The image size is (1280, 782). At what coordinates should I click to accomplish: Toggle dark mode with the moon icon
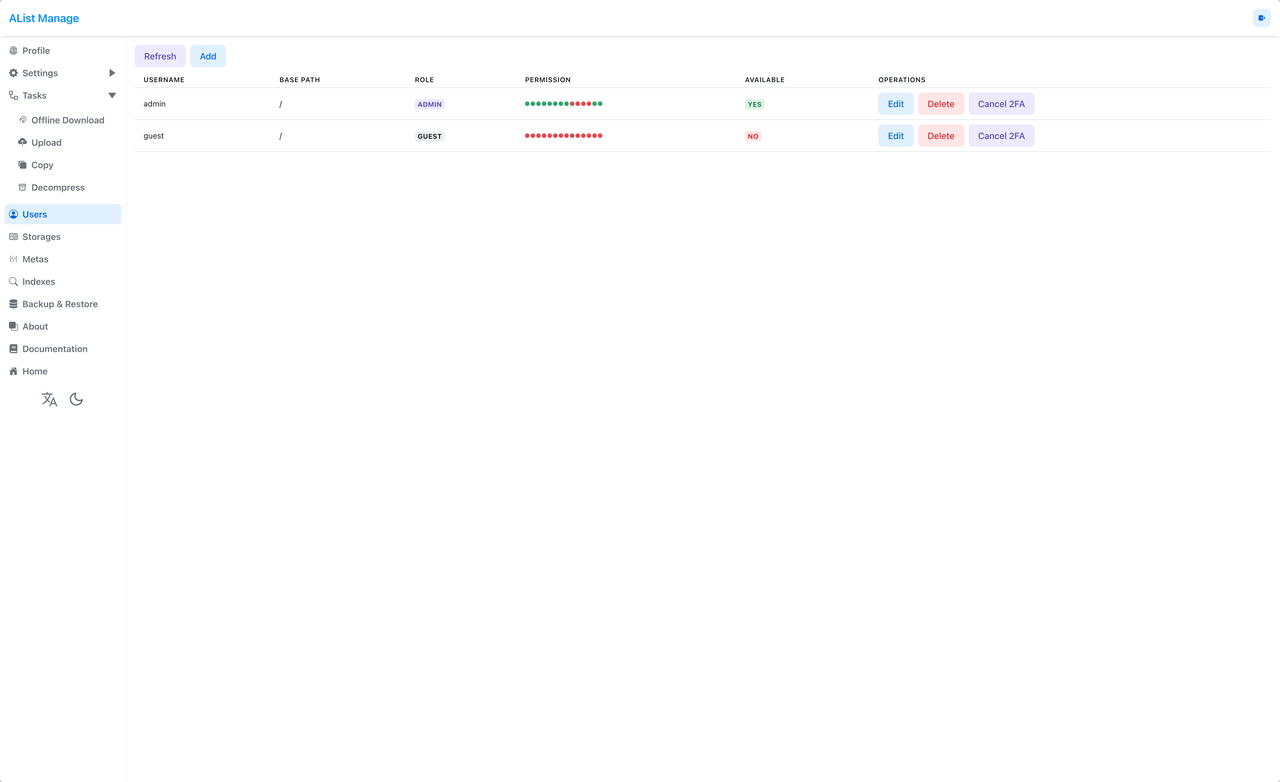coord(76,399)
